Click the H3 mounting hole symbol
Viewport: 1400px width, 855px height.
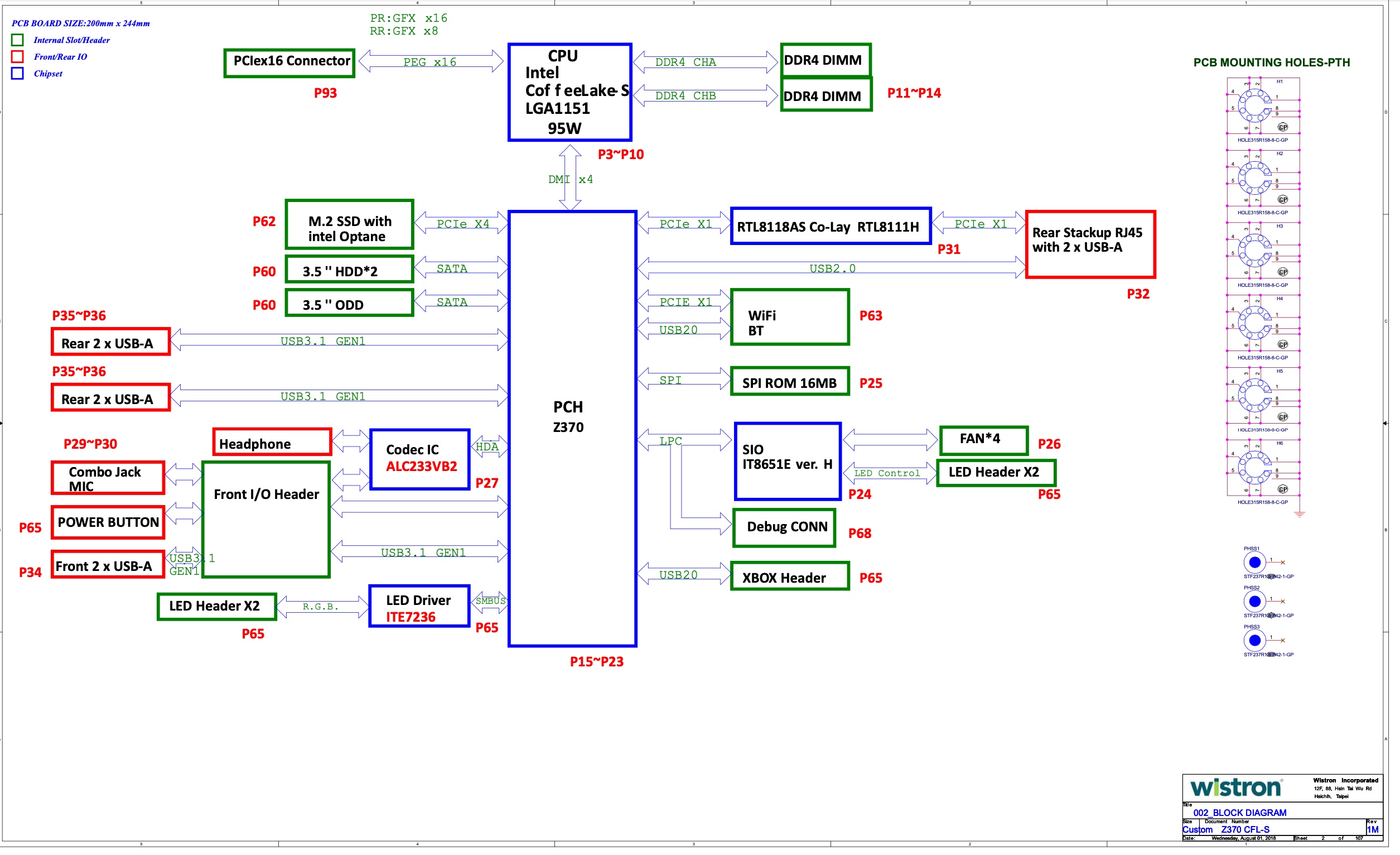[1255, 250]
